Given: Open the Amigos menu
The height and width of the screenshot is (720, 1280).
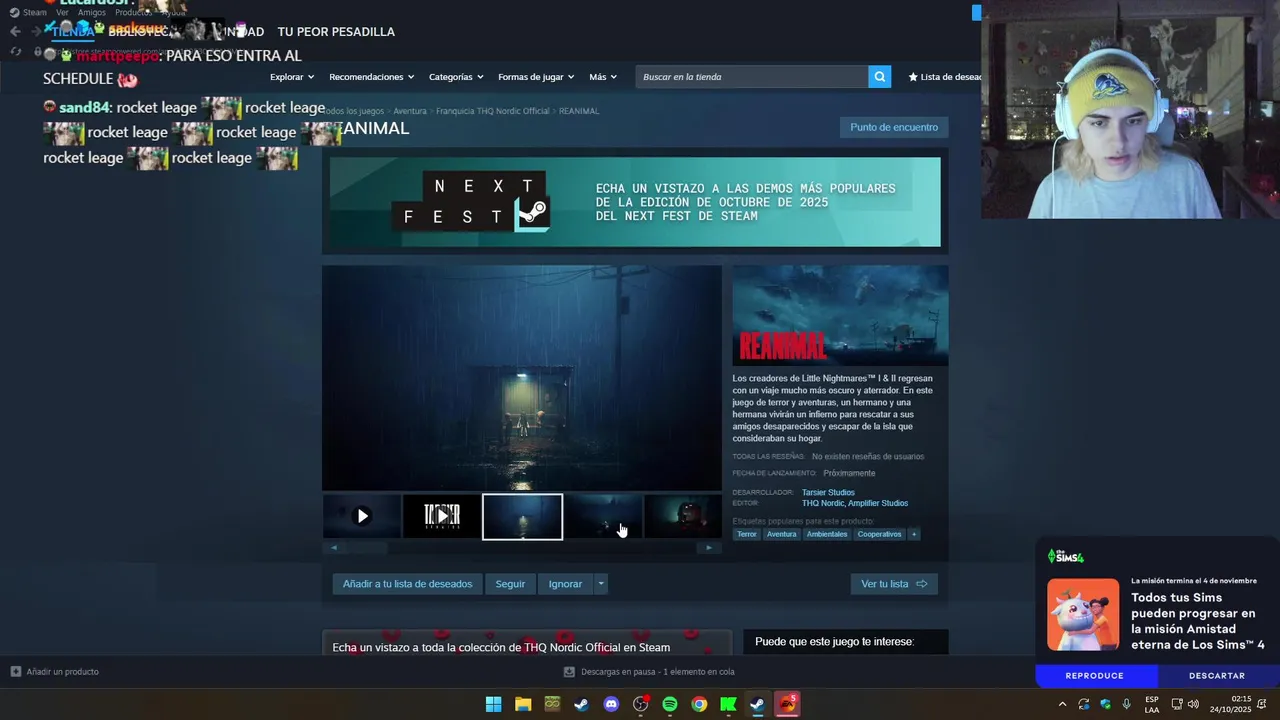Looking at the screenshot, I should 92,12.
